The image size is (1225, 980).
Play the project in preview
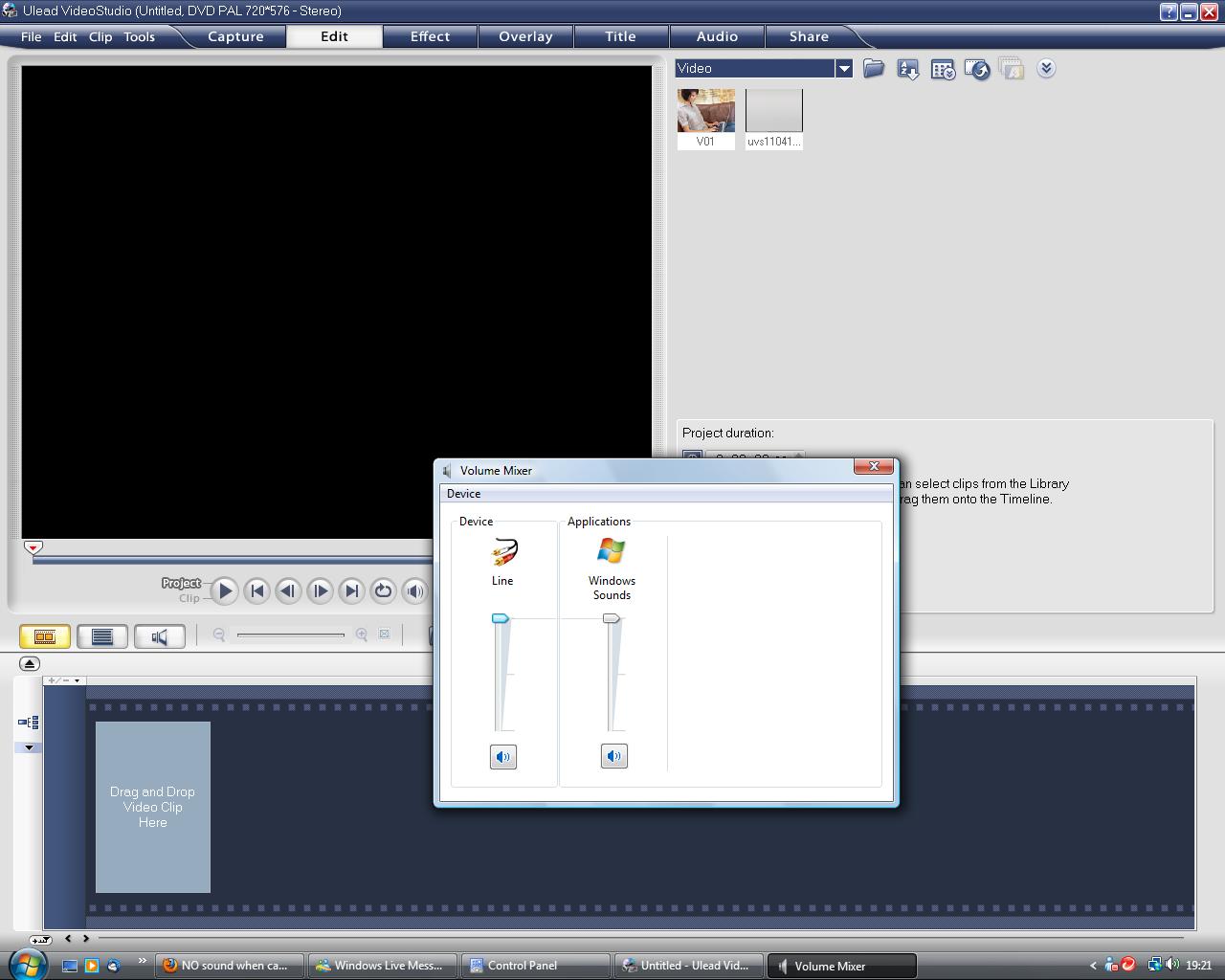(x=225, y=590)
